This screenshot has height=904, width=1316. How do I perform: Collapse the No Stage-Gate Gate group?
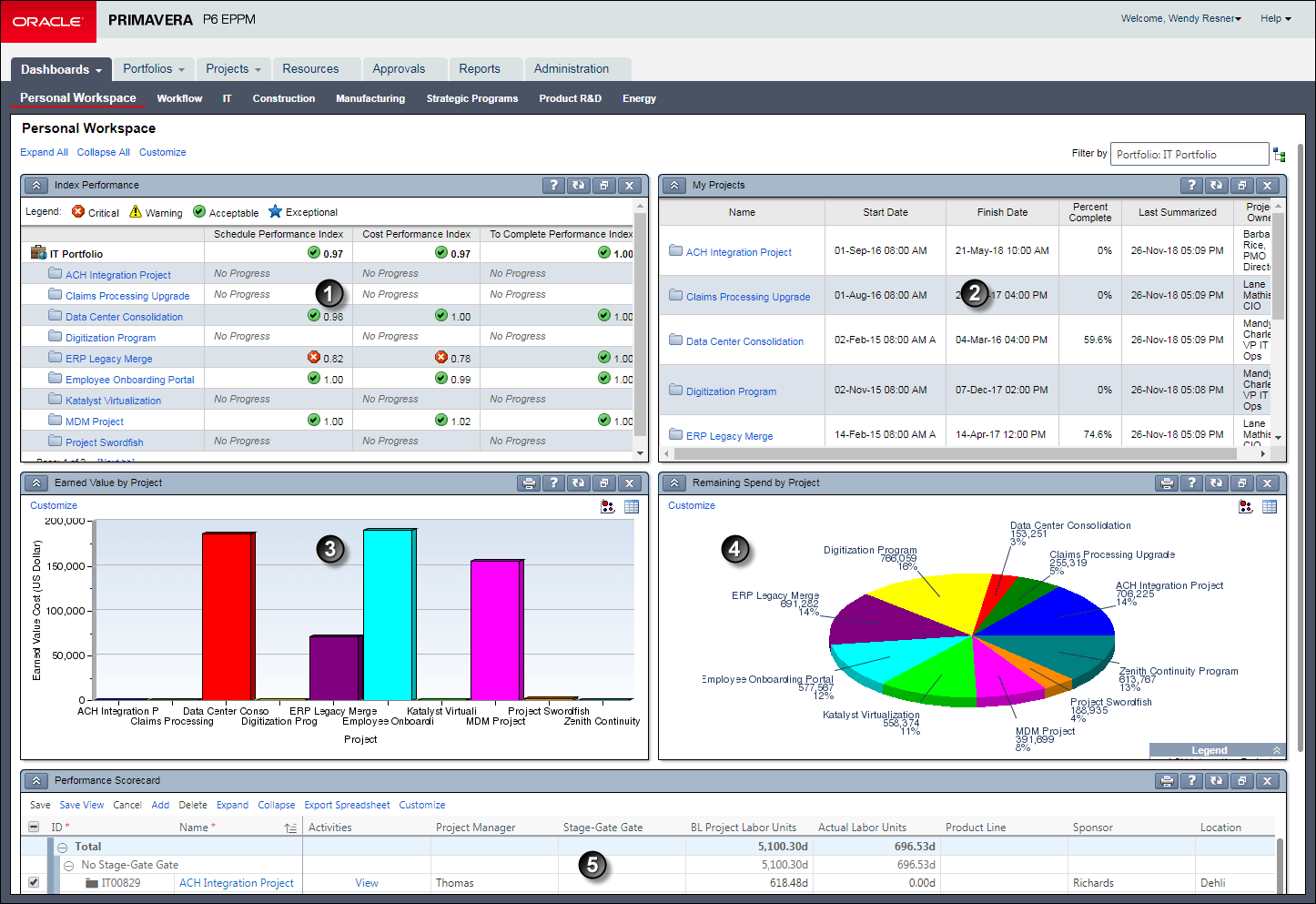click(x=69, y=865)
